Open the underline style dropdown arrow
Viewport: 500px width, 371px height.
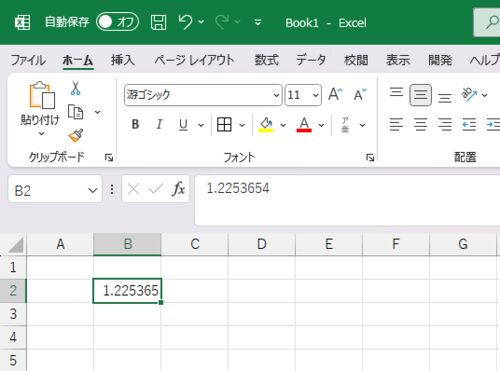(201, 125)
